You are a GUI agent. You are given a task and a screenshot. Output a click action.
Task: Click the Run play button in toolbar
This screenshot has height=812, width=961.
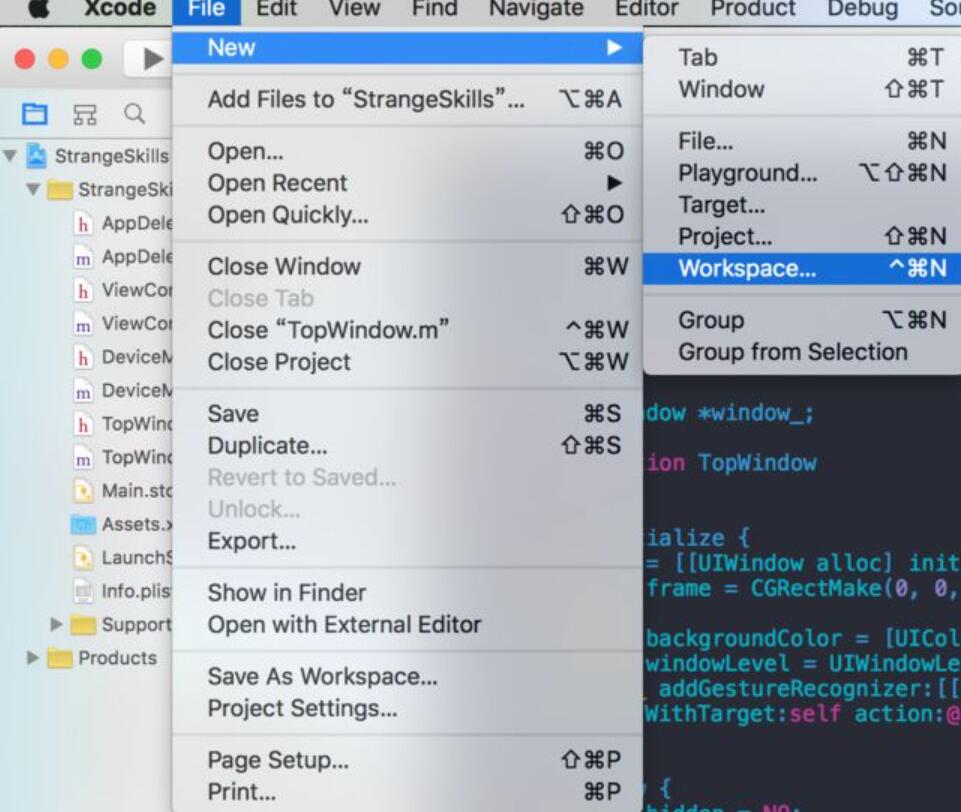click(153, 59)
